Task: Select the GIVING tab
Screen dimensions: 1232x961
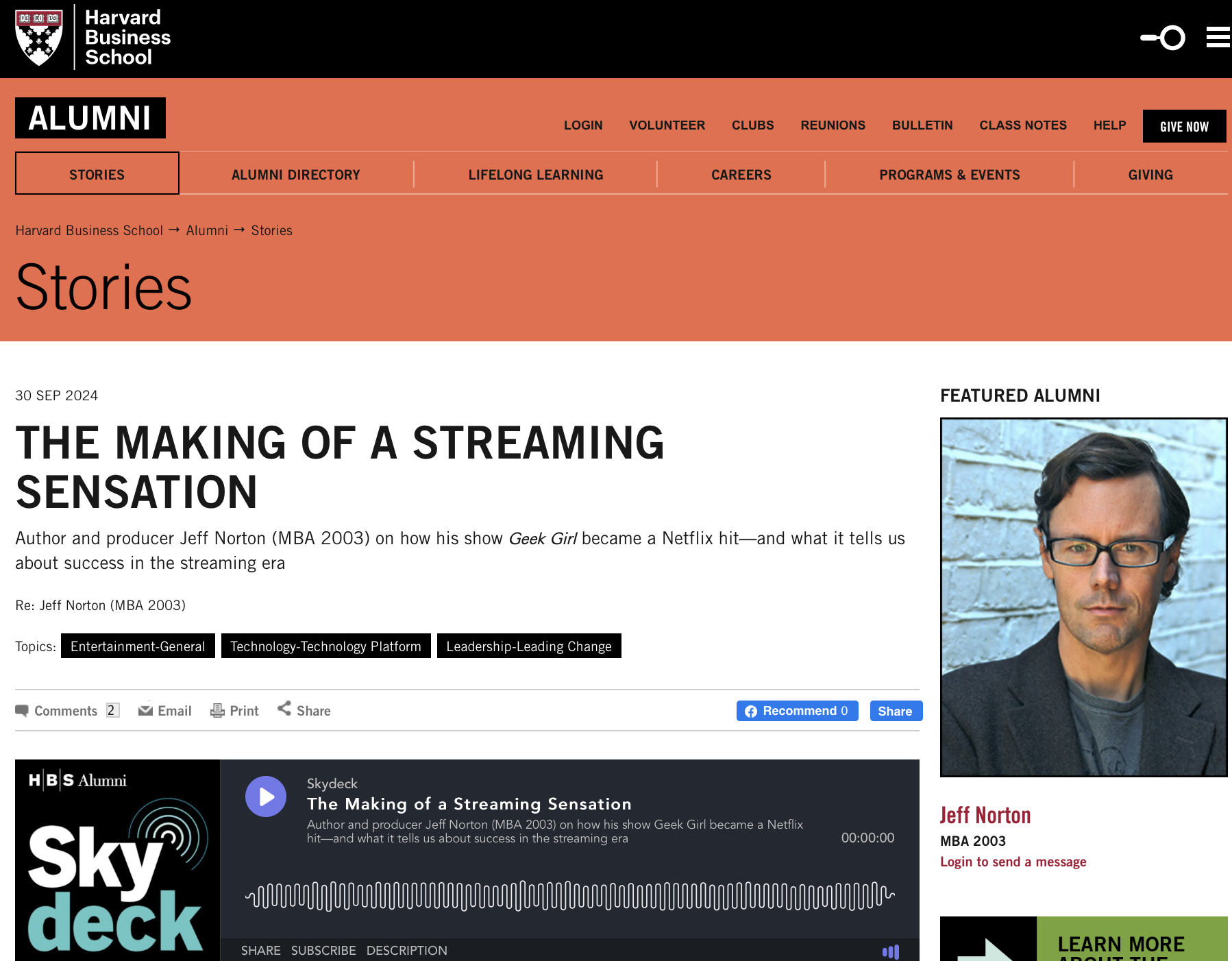Action: pyautogui.click(x=1150, y=175)
